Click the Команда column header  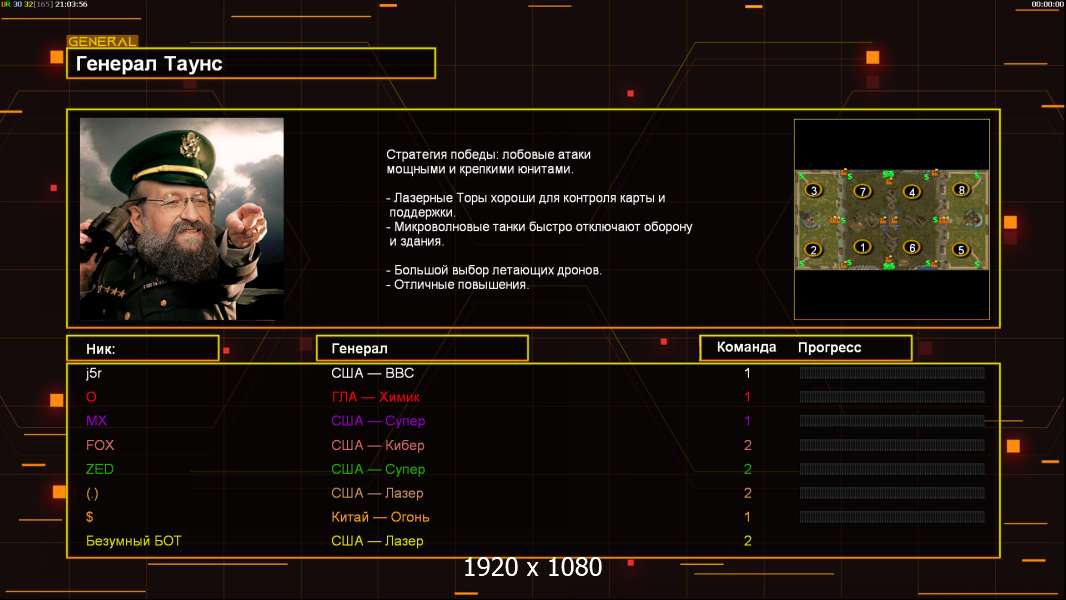click(746, 347)
